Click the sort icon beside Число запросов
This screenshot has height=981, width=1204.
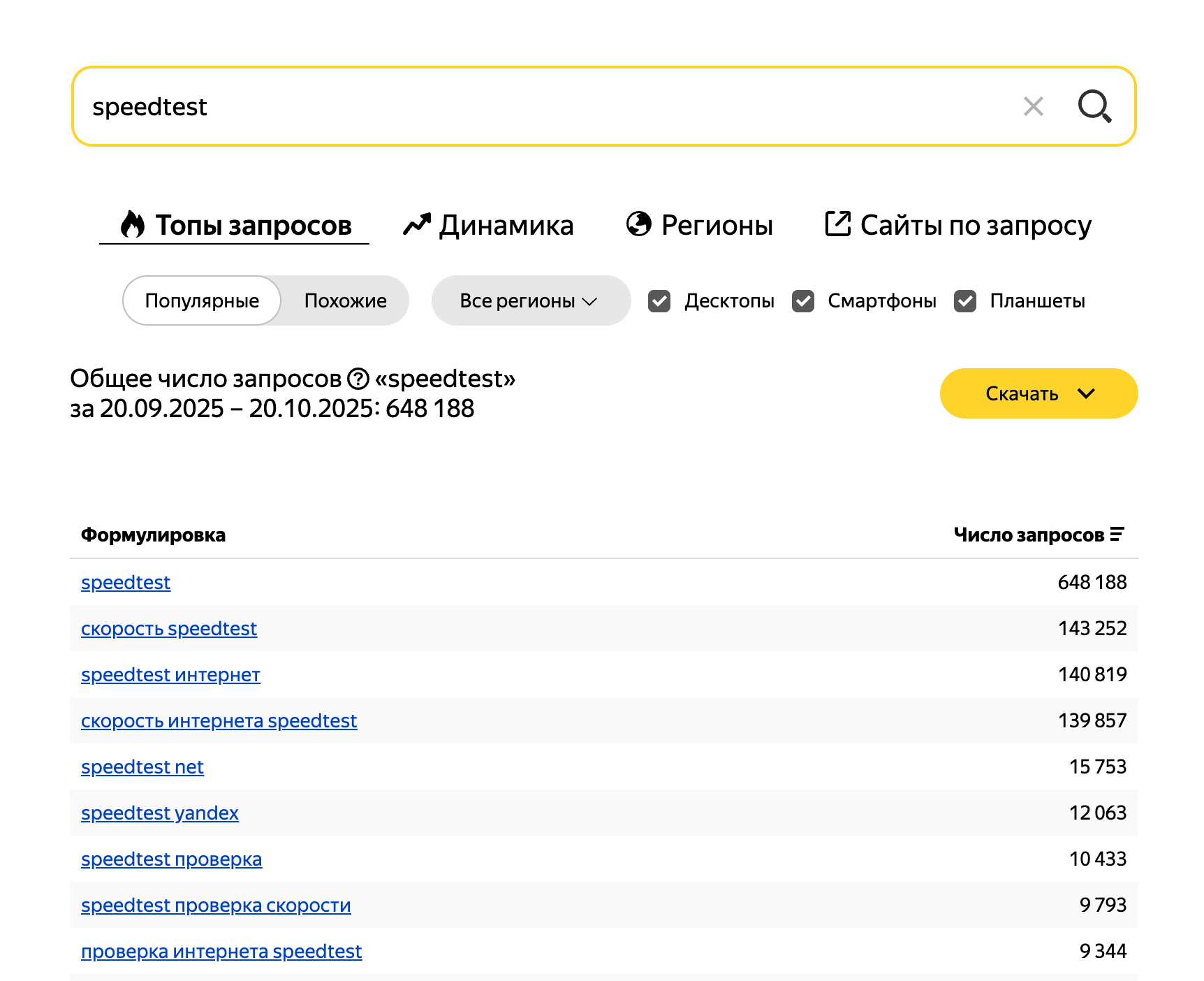(1117, 535)
